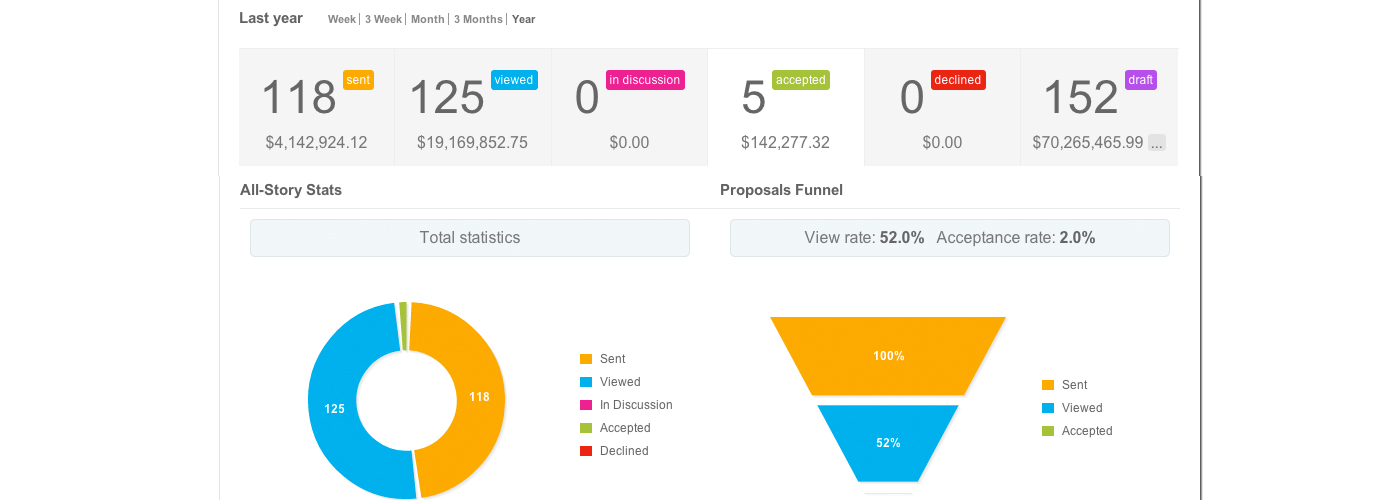Open the 118 sent proposals card
1400x500 pixels.
[317, 107]
